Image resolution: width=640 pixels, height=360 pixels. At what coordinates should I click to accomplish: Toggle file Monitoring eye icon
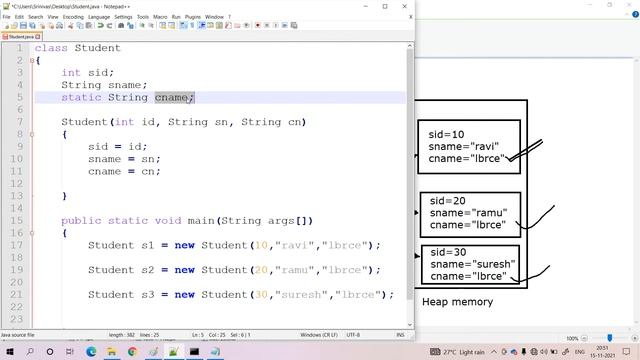point(247,25)
